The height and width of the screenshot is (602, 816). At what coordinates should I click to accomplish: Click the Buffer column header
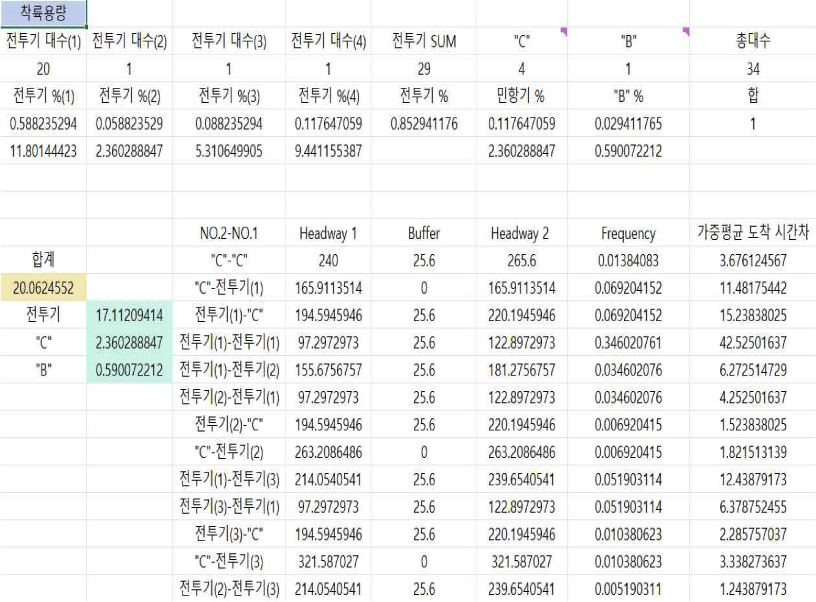[423, 234]
